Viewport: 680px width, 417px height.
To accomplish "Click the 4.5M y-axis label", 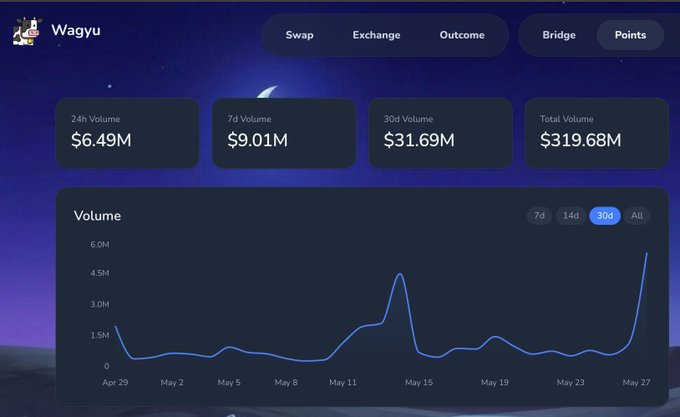I will click(100, 273).
